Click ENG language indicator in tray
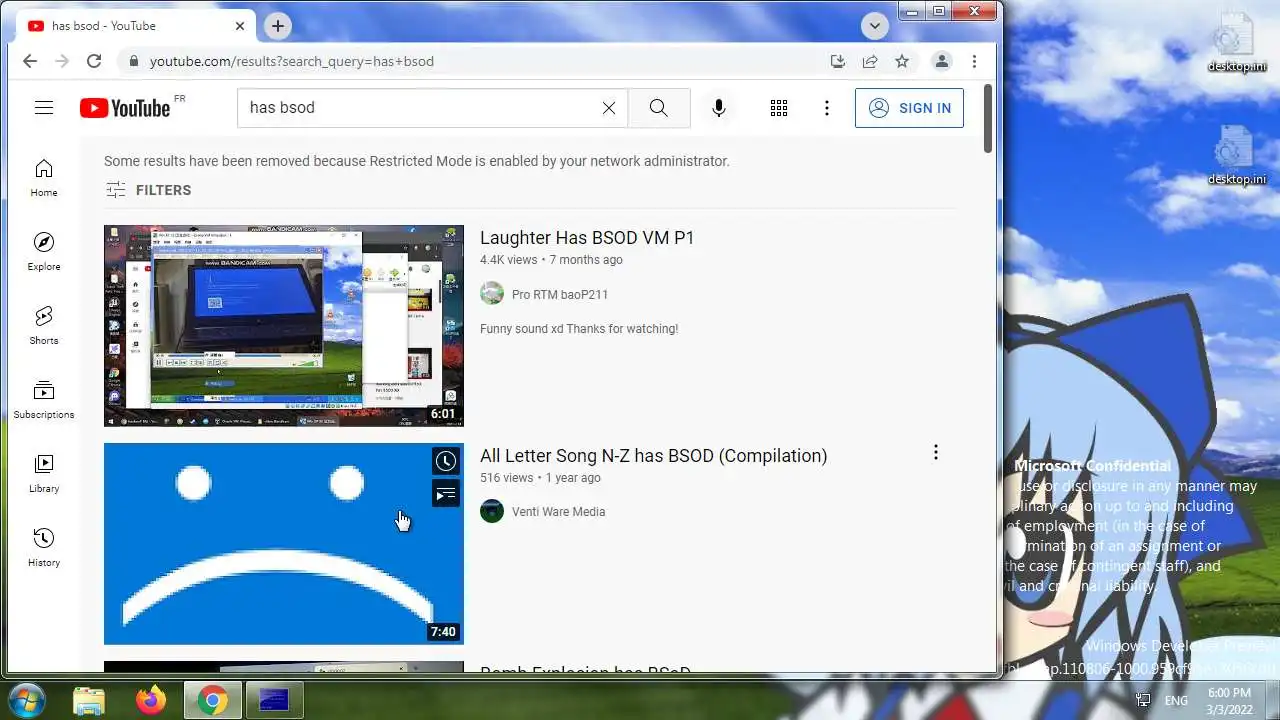The image size is (1280, 720). pyautogui.click(x=1177, y=701)
